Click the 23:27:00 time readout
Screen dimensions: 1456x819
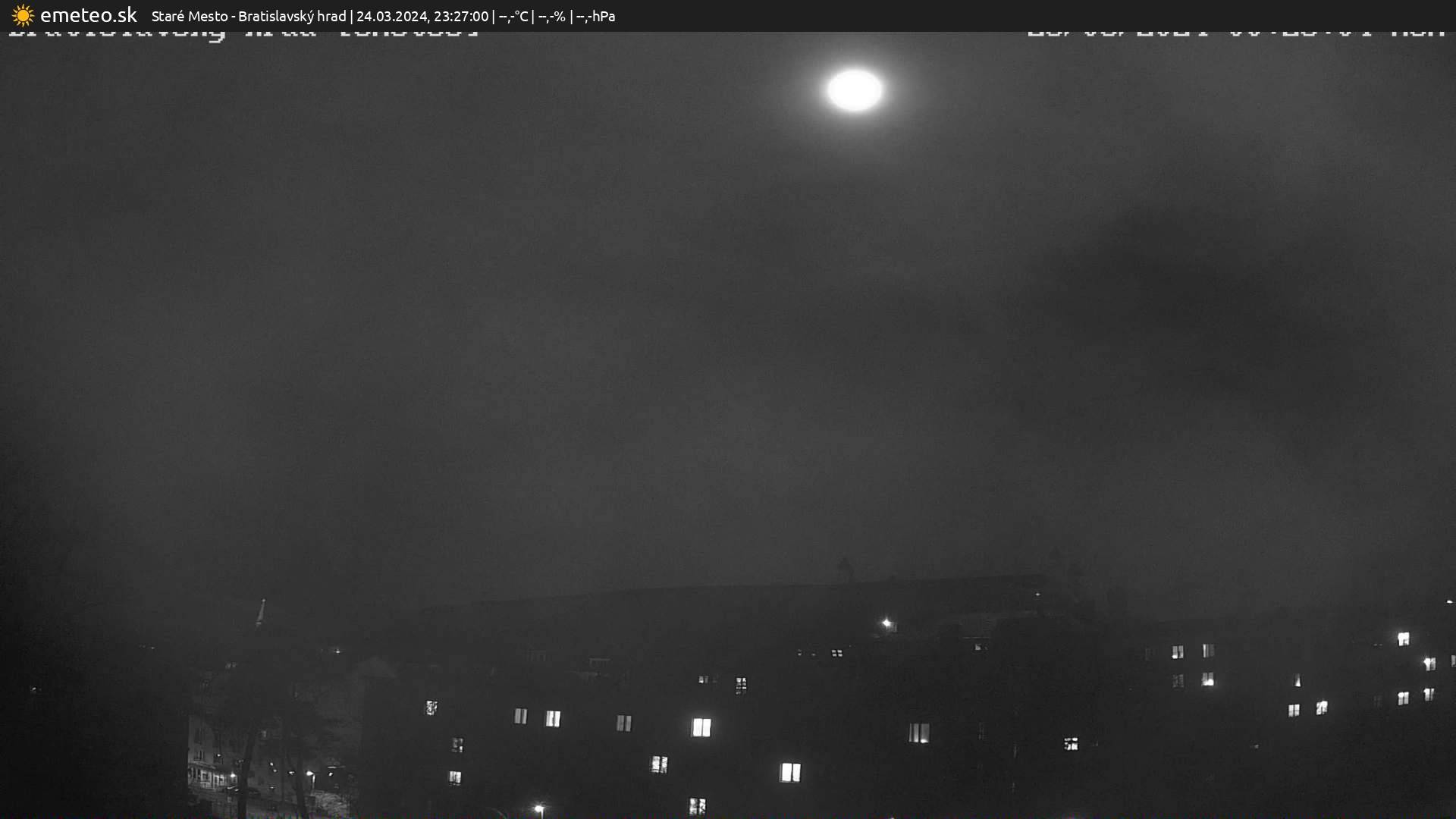(x=461, y=16)
